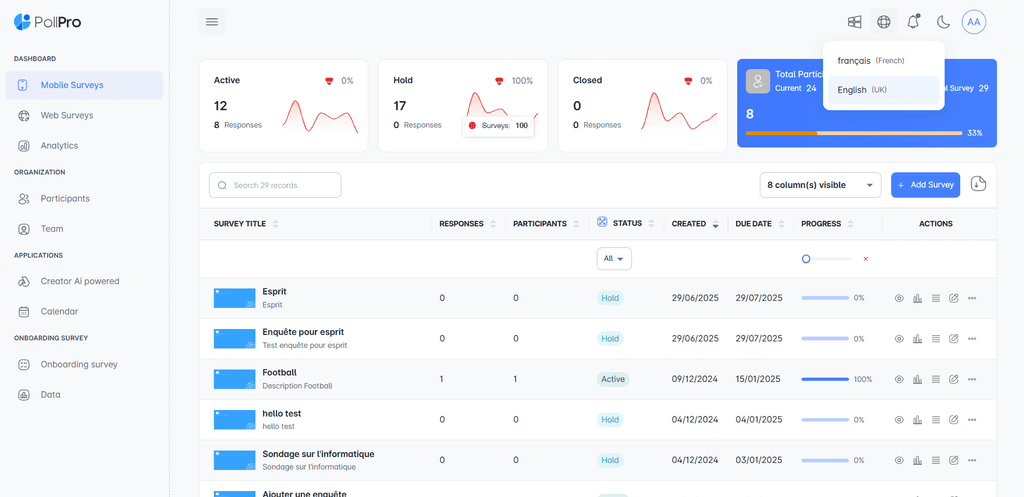Image resolution: width=1024 pixels, height=497 pixels.
Task: View Esprit survey using eye icon
Action: coord(899,298)
